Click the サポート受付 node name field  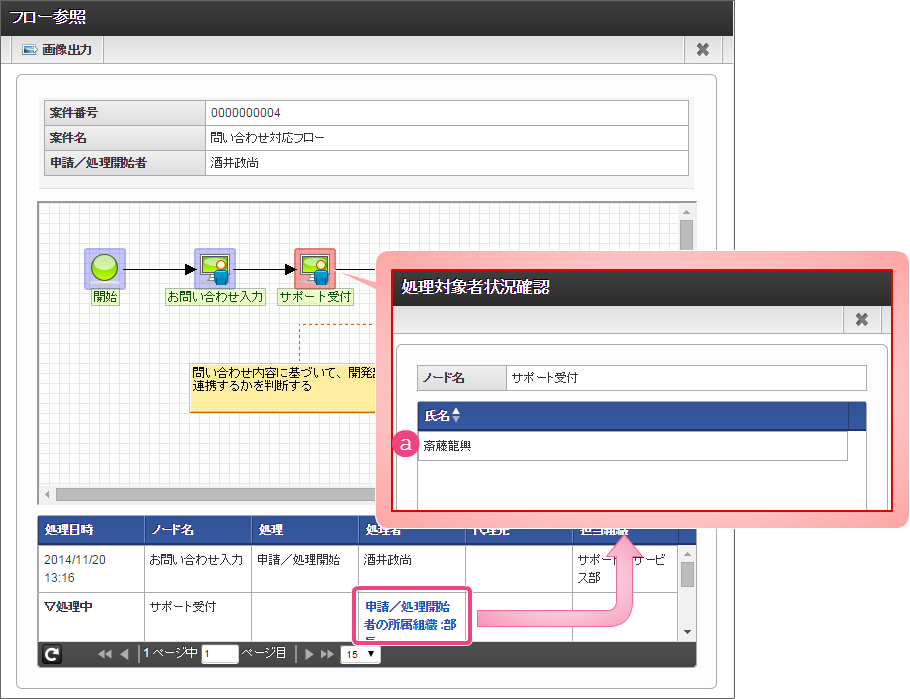point(686,378)
